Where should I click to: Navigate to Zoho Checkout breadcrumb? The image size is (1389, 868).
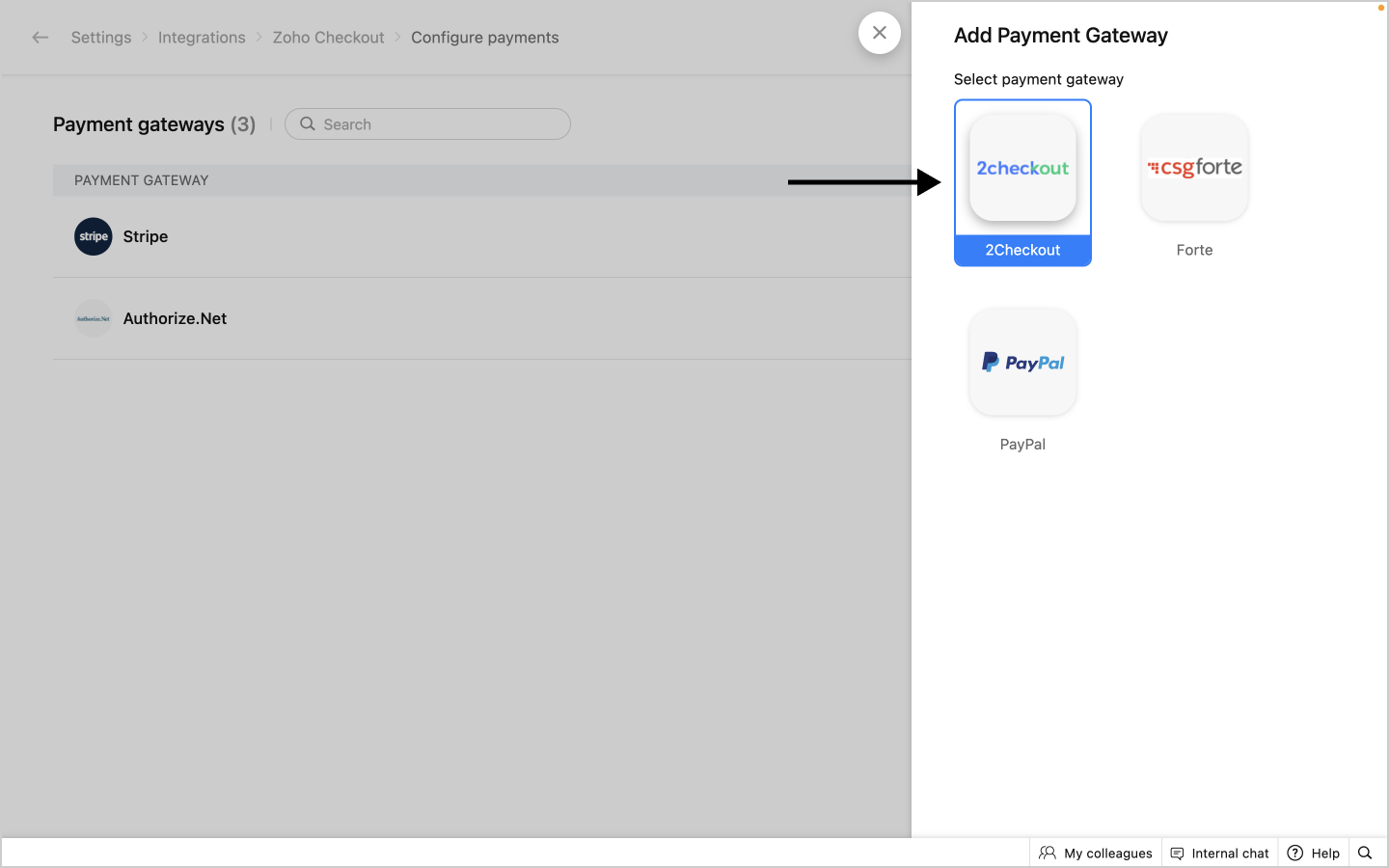tap(328, 38)
